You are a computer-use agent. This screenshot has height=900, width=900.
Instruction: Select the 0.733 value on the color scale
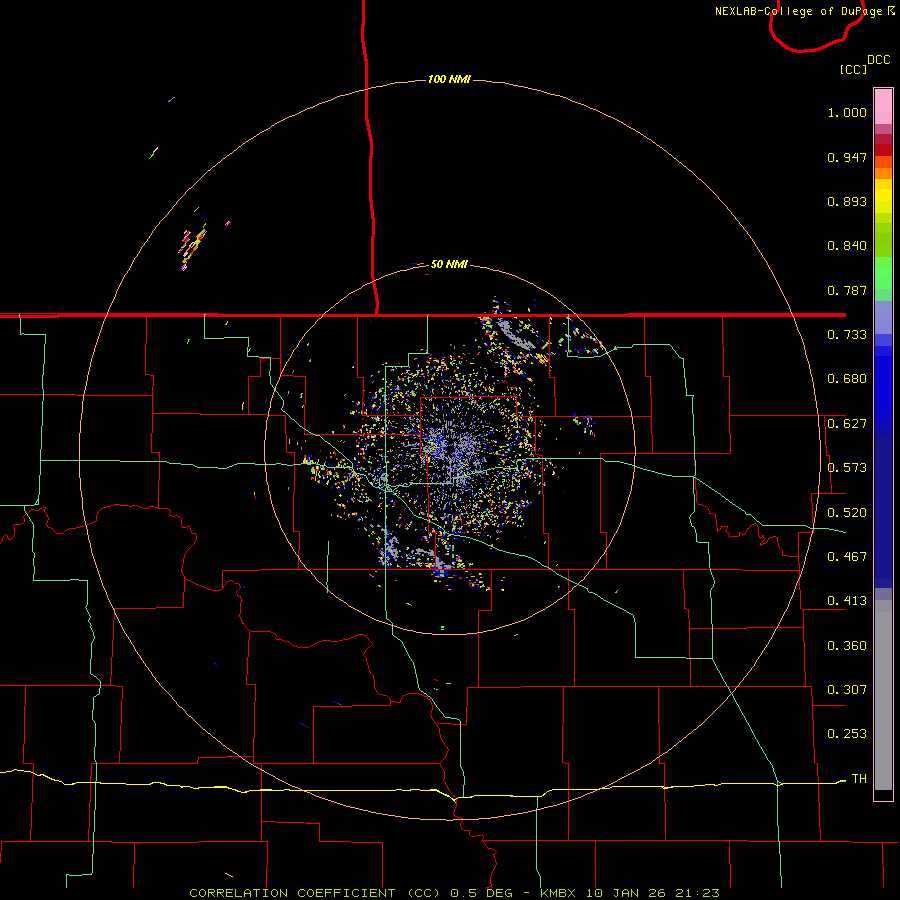[x=847, y=335]
